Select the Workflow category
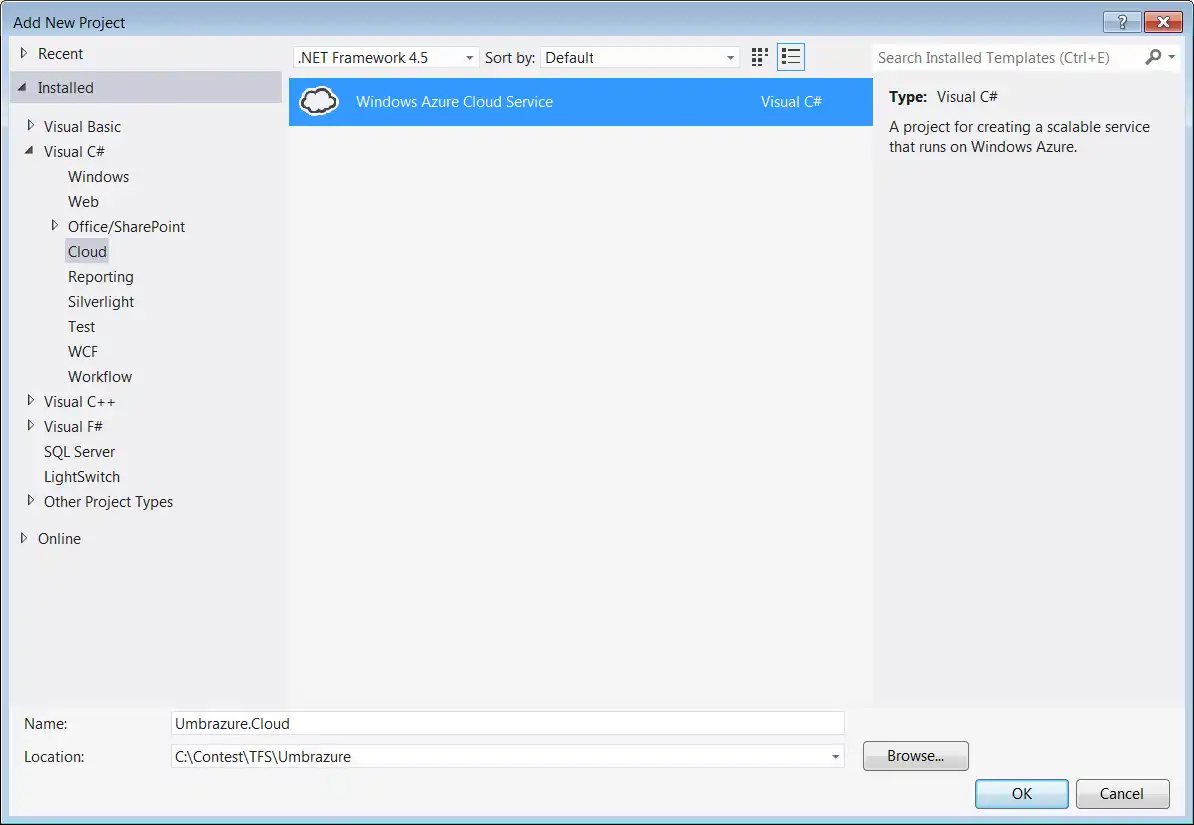This screenshot has width=1194, height=825. pos(100,377)
